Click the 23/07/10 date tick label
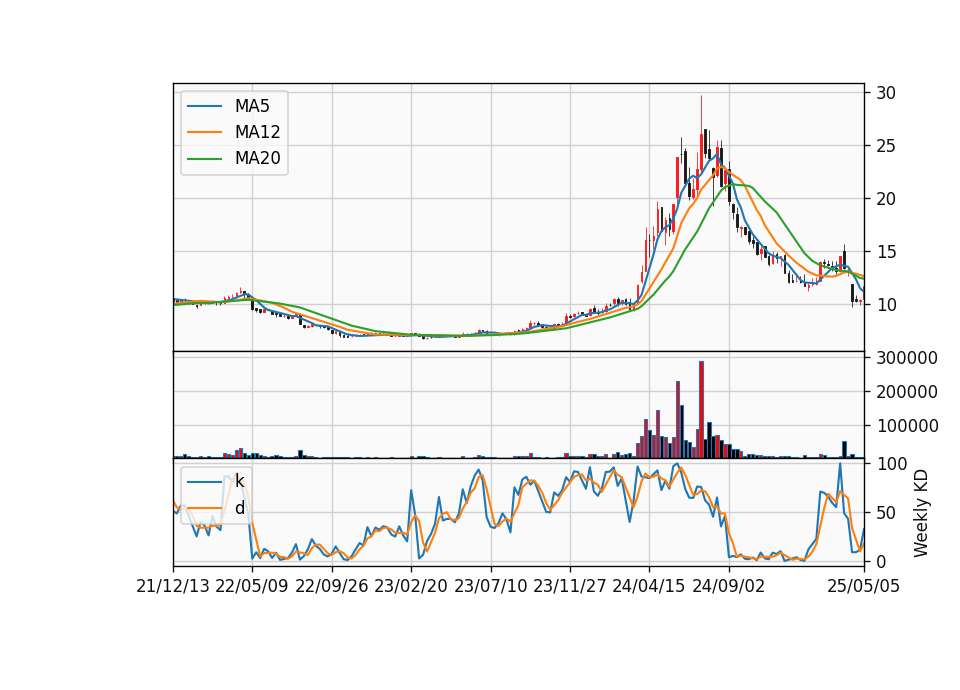960x690 pixels. [x=490, y=586]
